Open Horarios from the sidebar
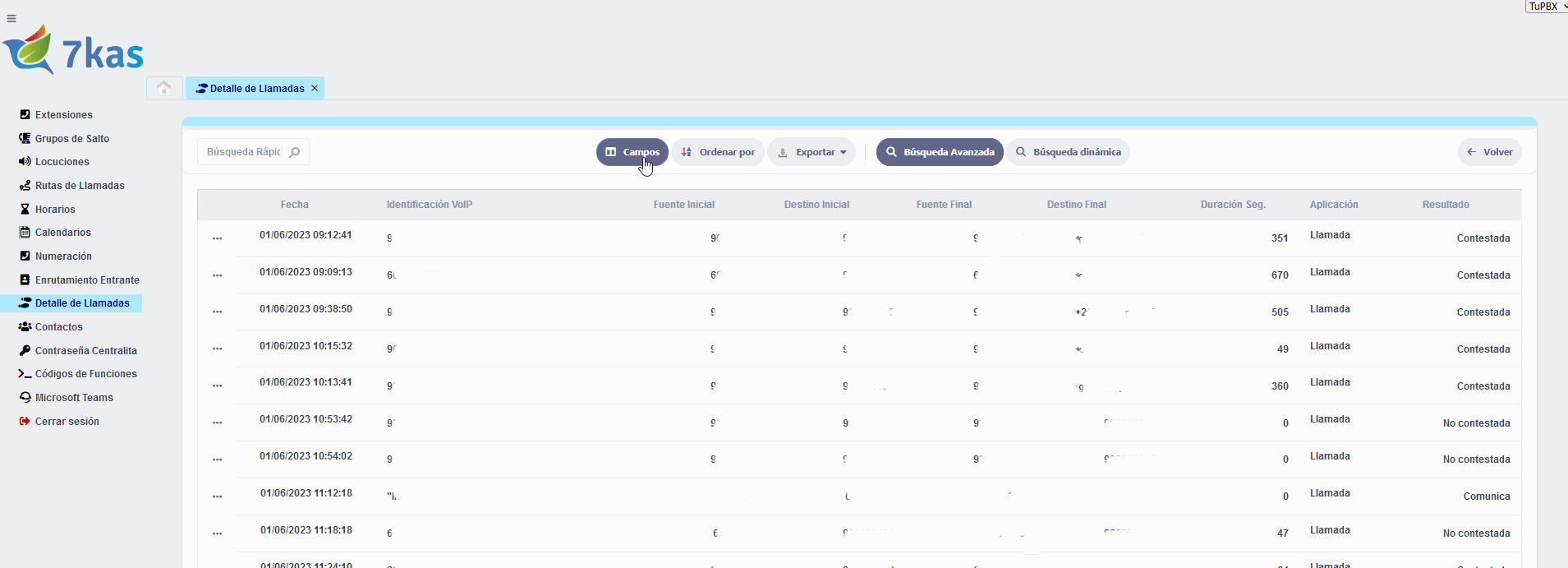Viewport: 1568px width, 568px height. (55, 210)
